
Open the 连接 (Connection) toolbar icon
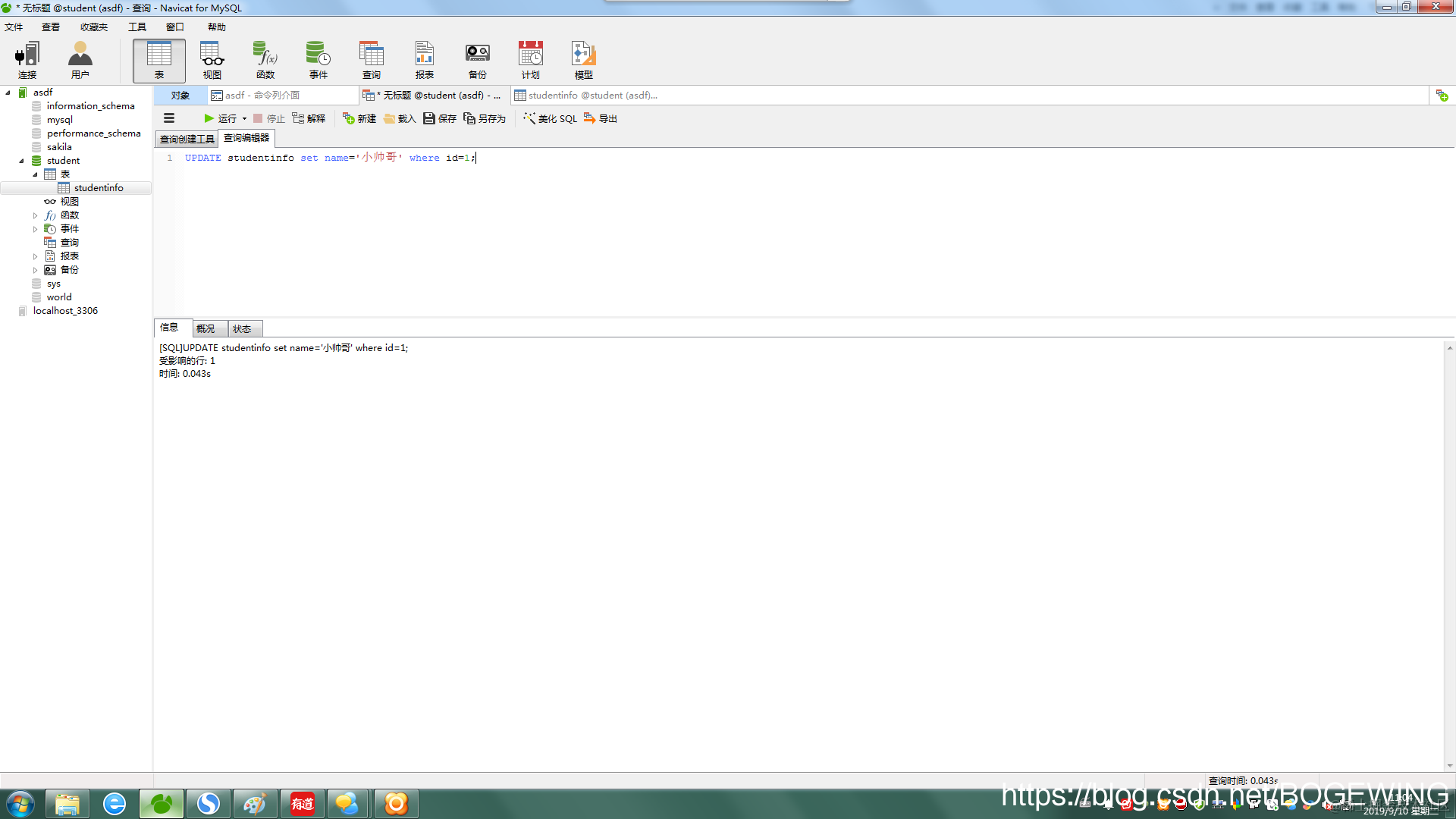click(27, 60)
